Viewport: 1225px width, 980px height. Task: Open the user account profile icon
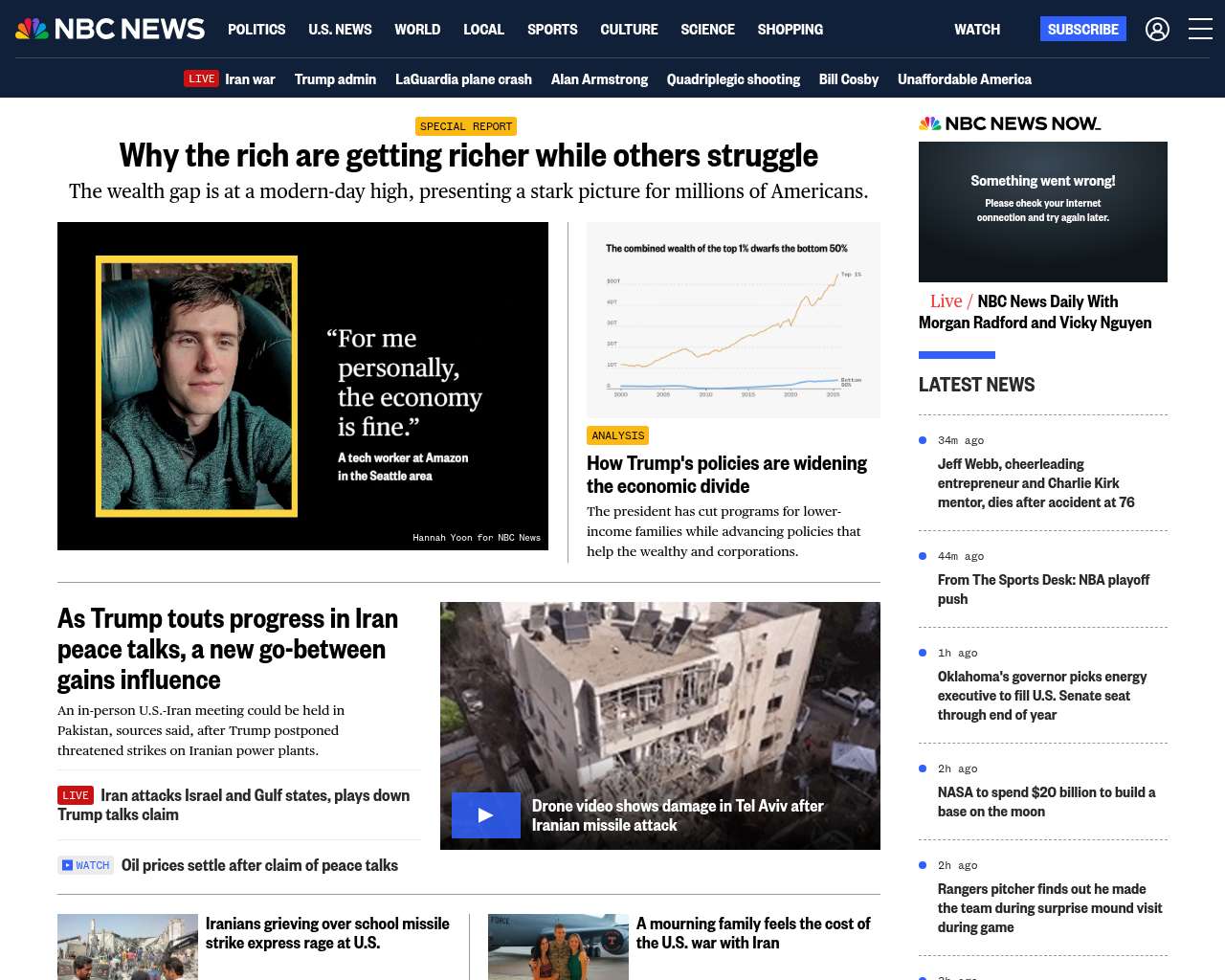pyautogui.click(x=1157, y=30)
